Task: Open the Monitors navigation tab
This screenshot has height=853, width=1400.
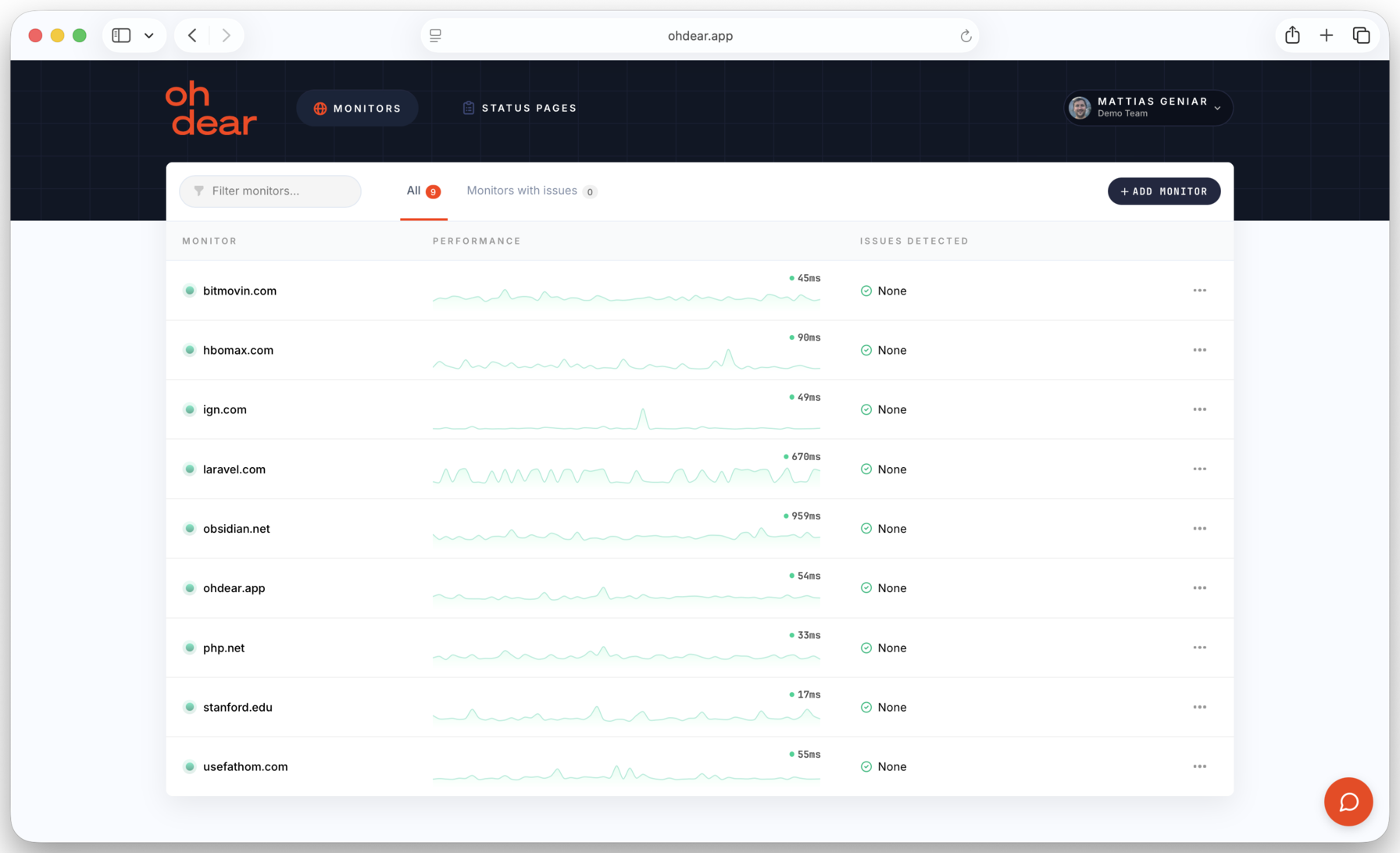Action: [357, 109]
